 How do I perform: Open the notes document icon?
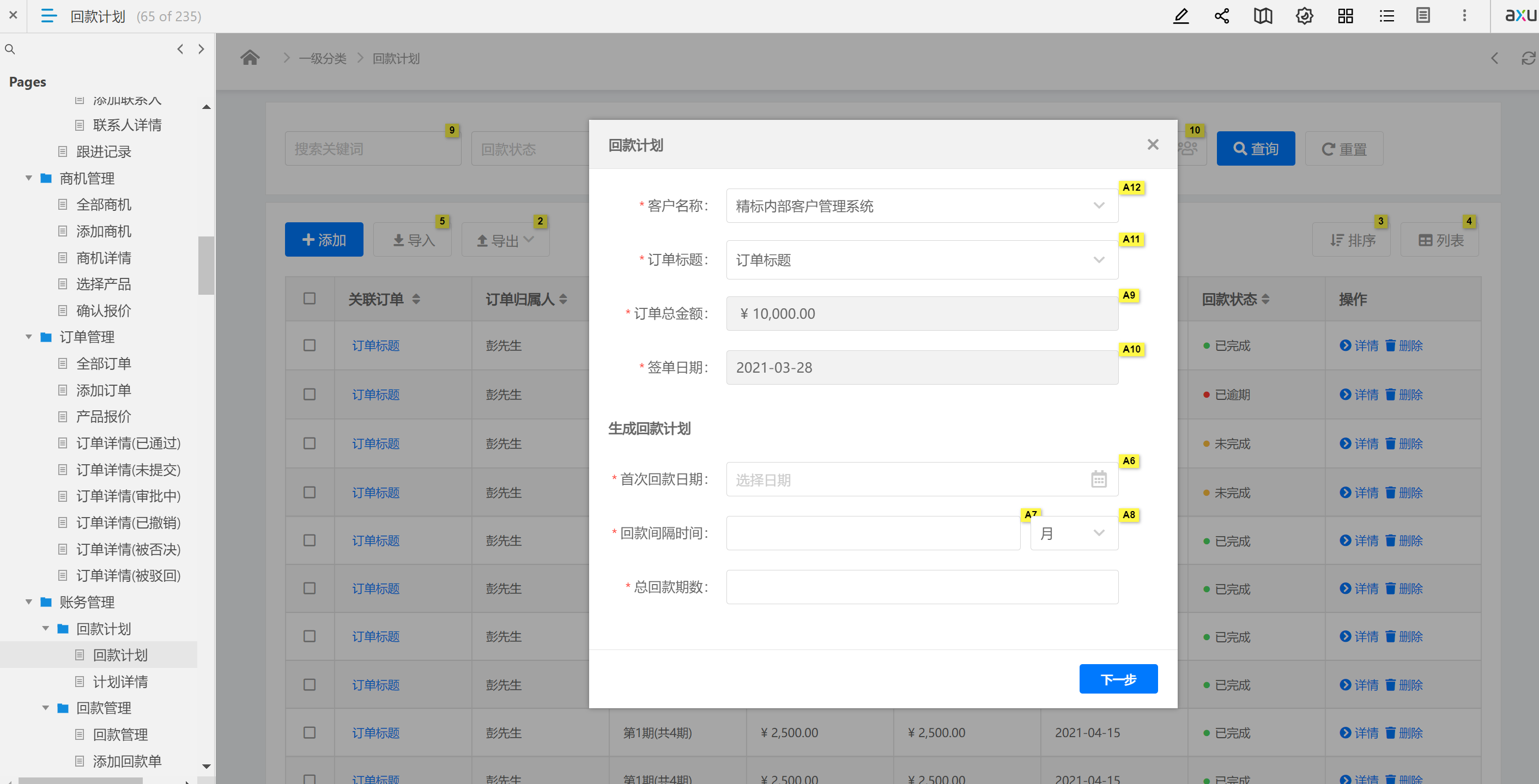pos(1423,15)
